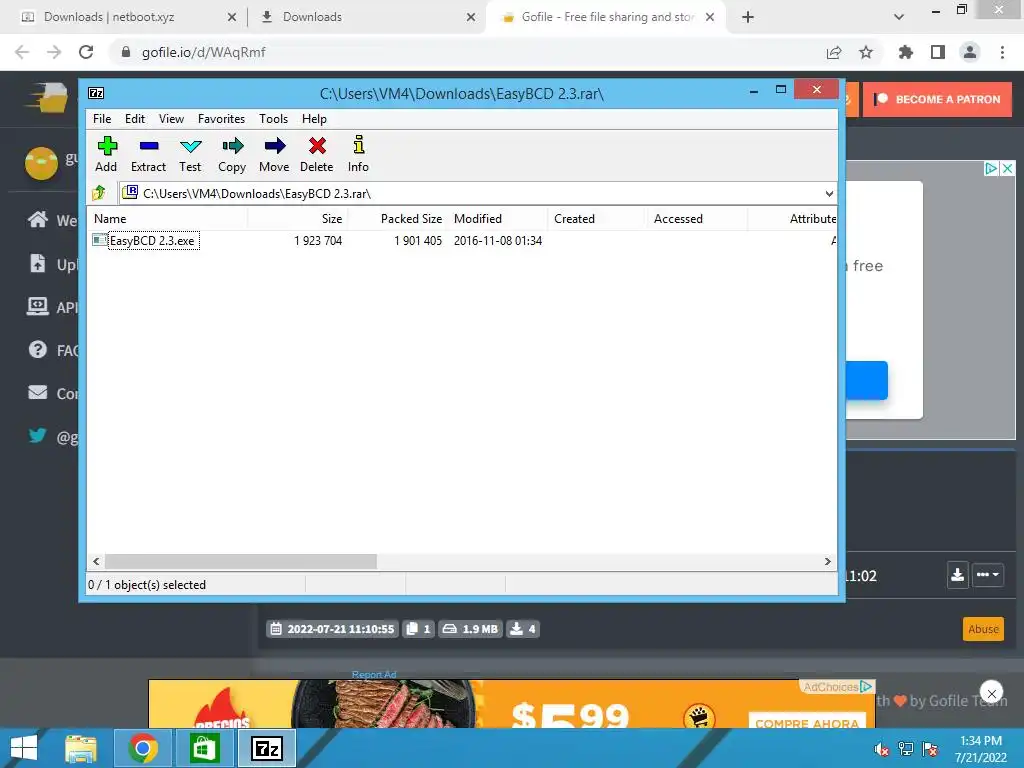1024x768 pixels.
Task: Sort by the Created column
Action: (x=597, y=219)
